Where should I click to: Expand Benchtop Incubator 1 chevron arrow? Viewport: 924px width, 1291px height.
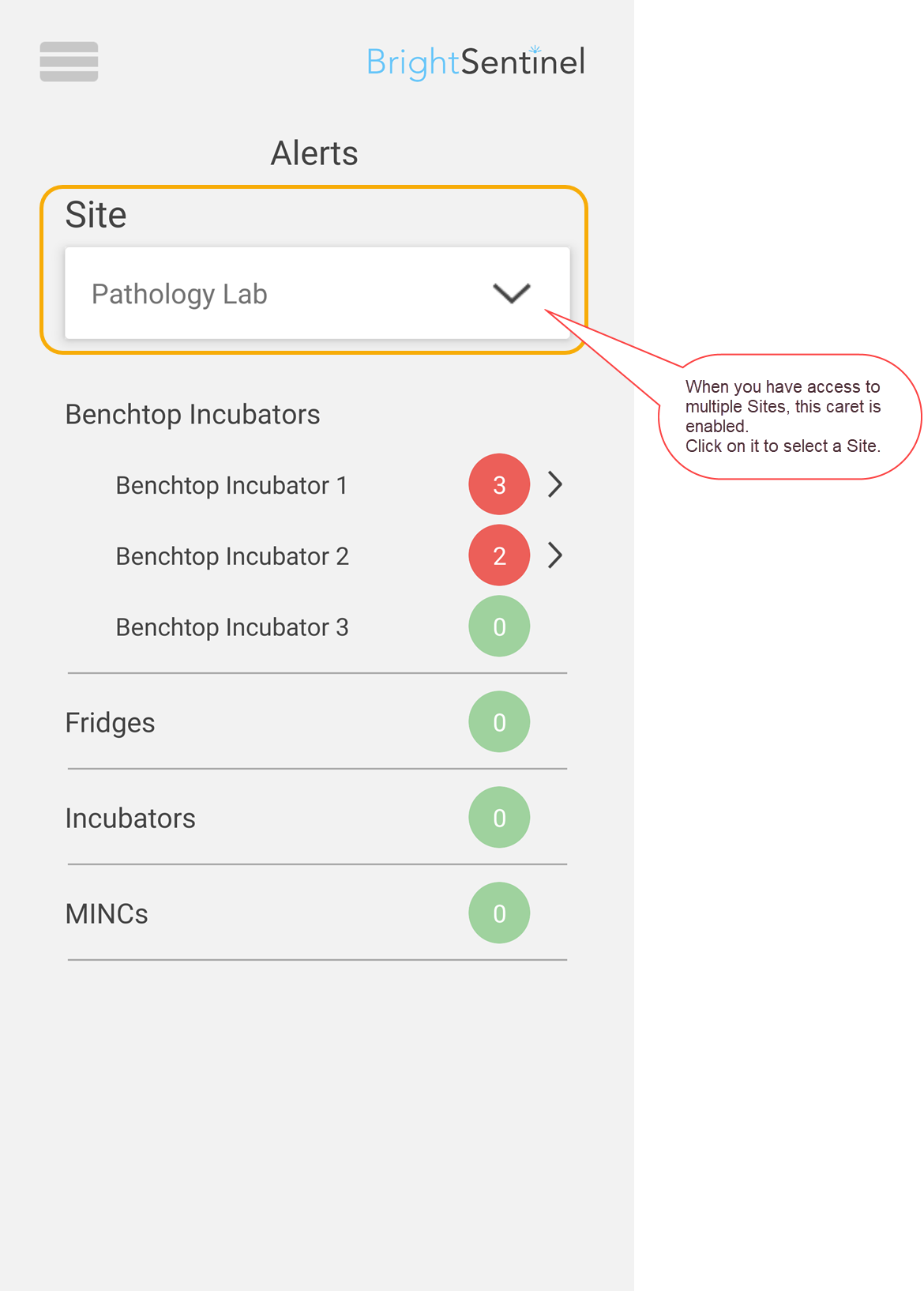tap(555, 484)
